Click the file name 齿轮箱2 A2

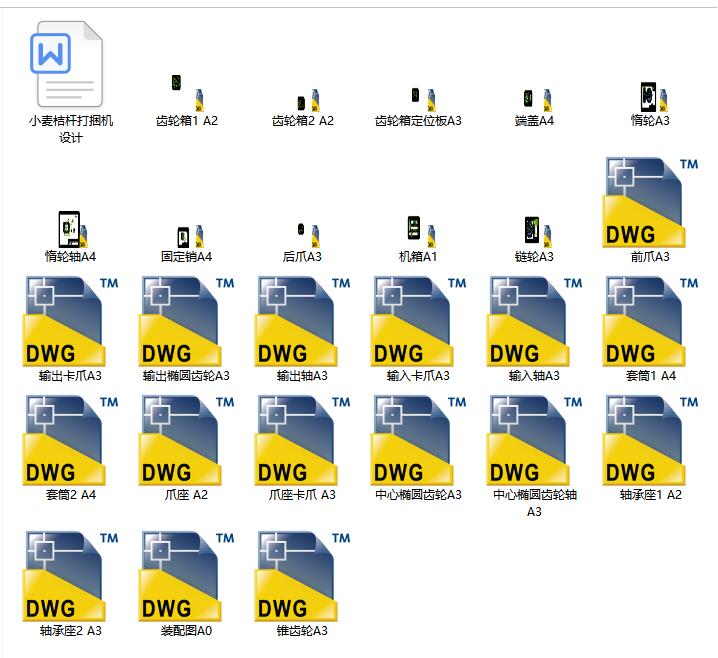[x=303, y=121]
